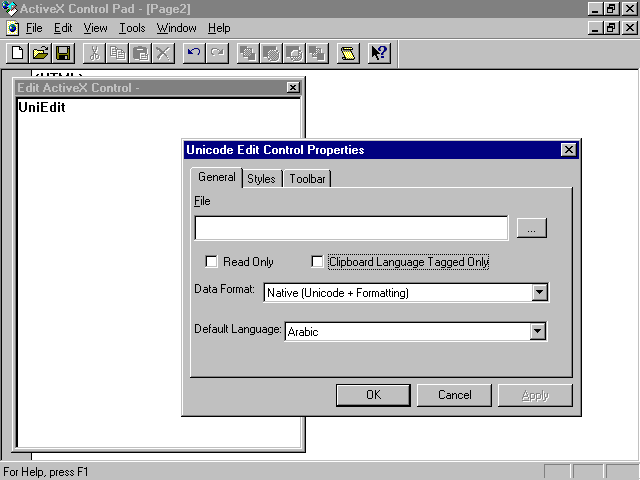Open the Default Language dropdown
Screen dimensions: 640x480
537,331
